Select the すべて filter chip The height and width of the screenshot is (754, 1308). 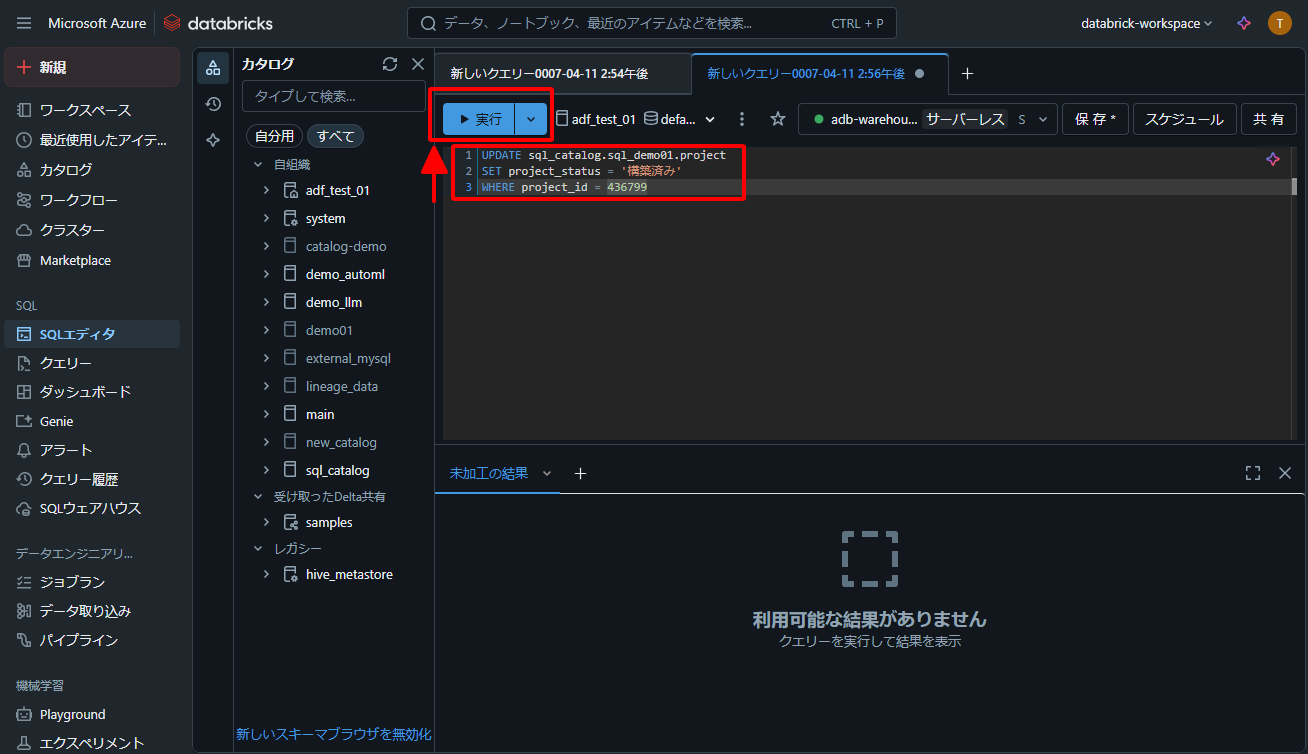pyautogui.click(x=335, y=136)
